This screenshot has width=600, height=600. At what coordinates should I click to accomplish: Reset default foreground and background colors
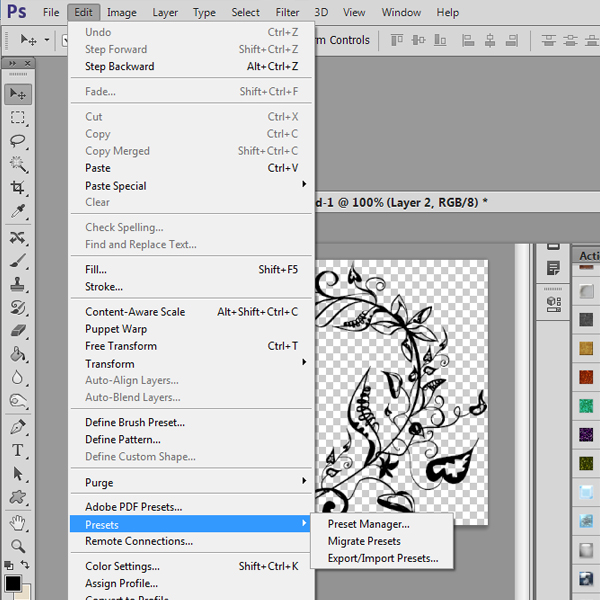(8, 565)
